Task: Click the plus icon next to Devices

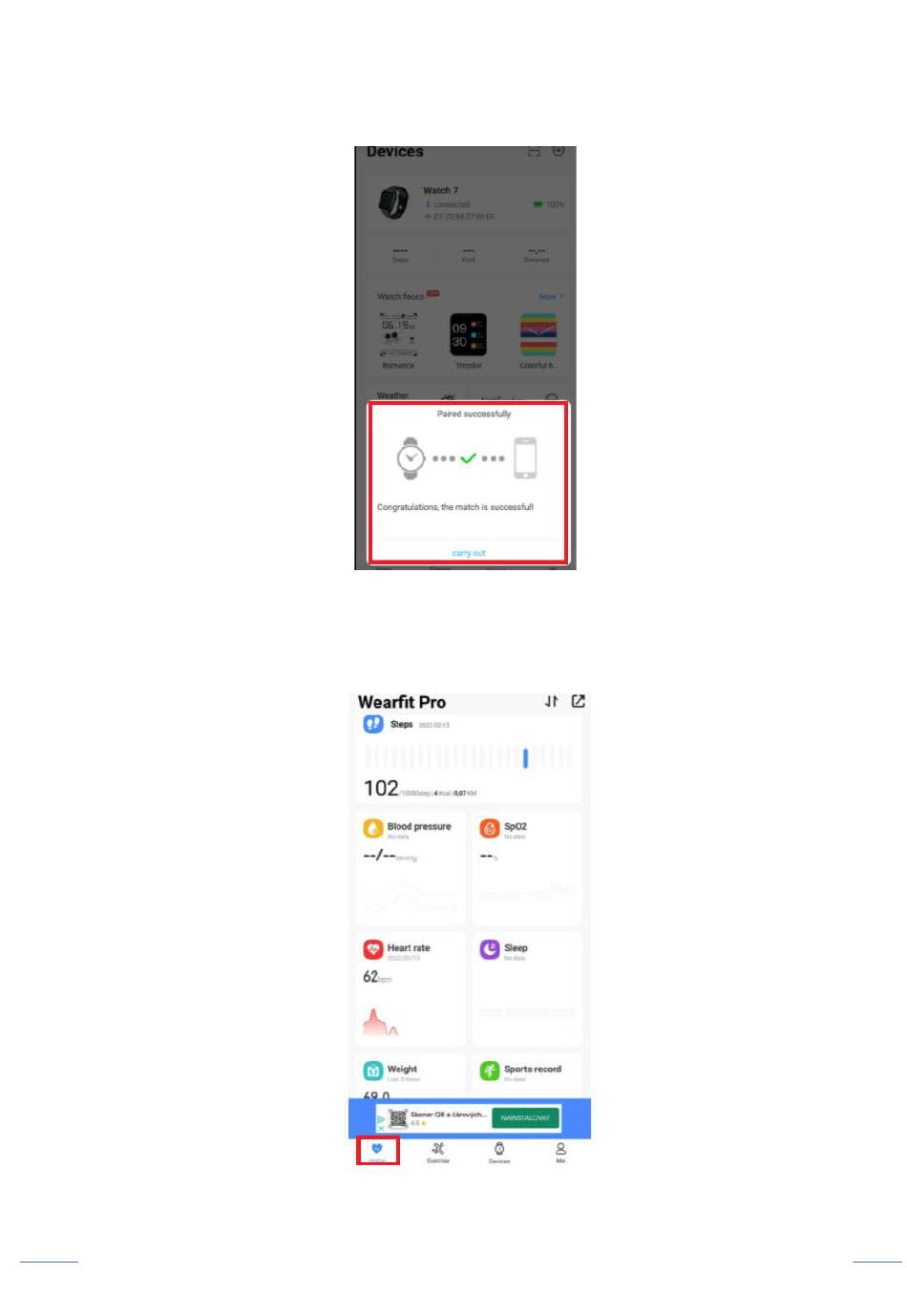Action: [x=559, y=151]
